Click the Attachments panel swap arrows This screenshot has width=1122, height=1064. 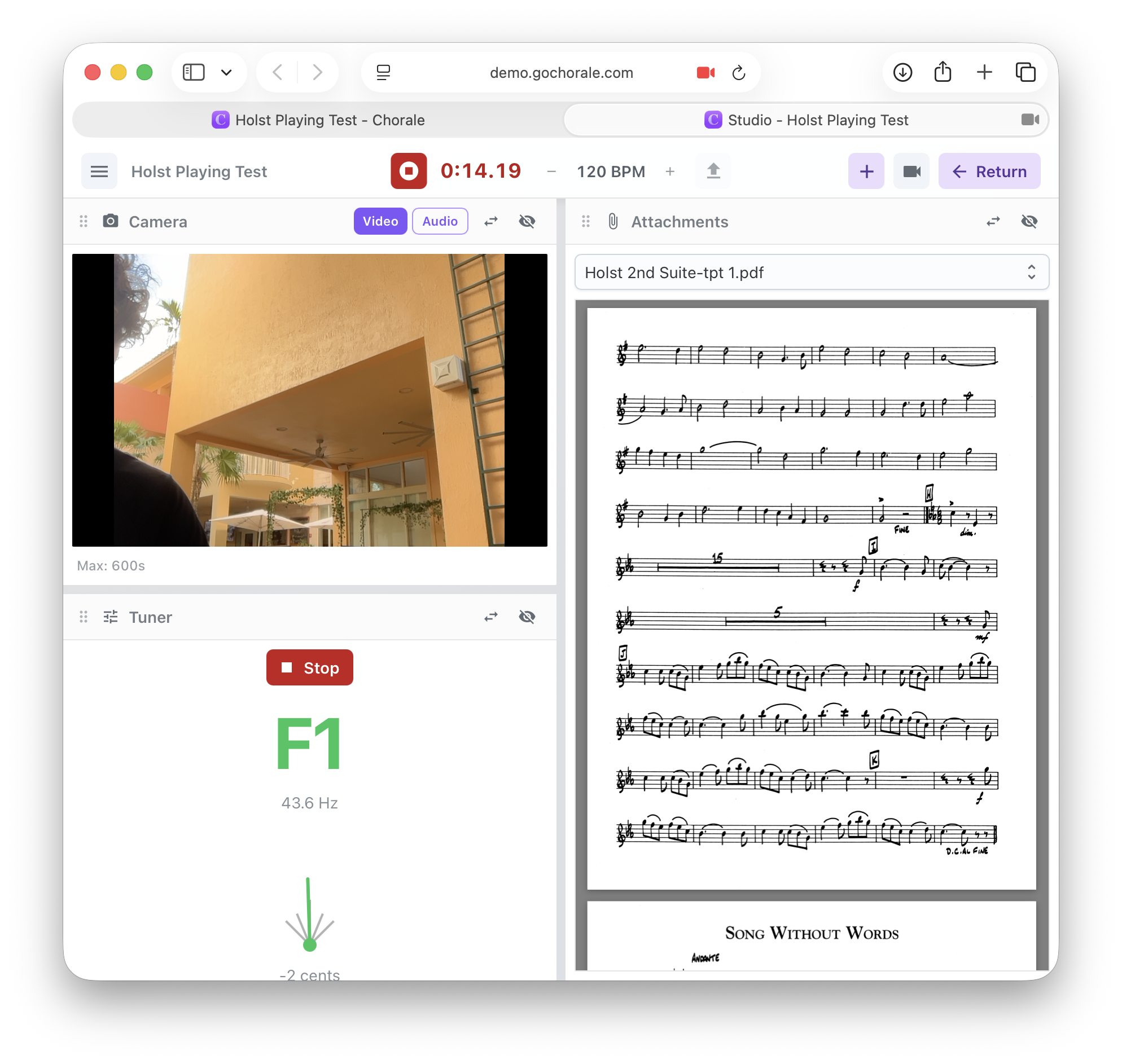coord(993,221)
